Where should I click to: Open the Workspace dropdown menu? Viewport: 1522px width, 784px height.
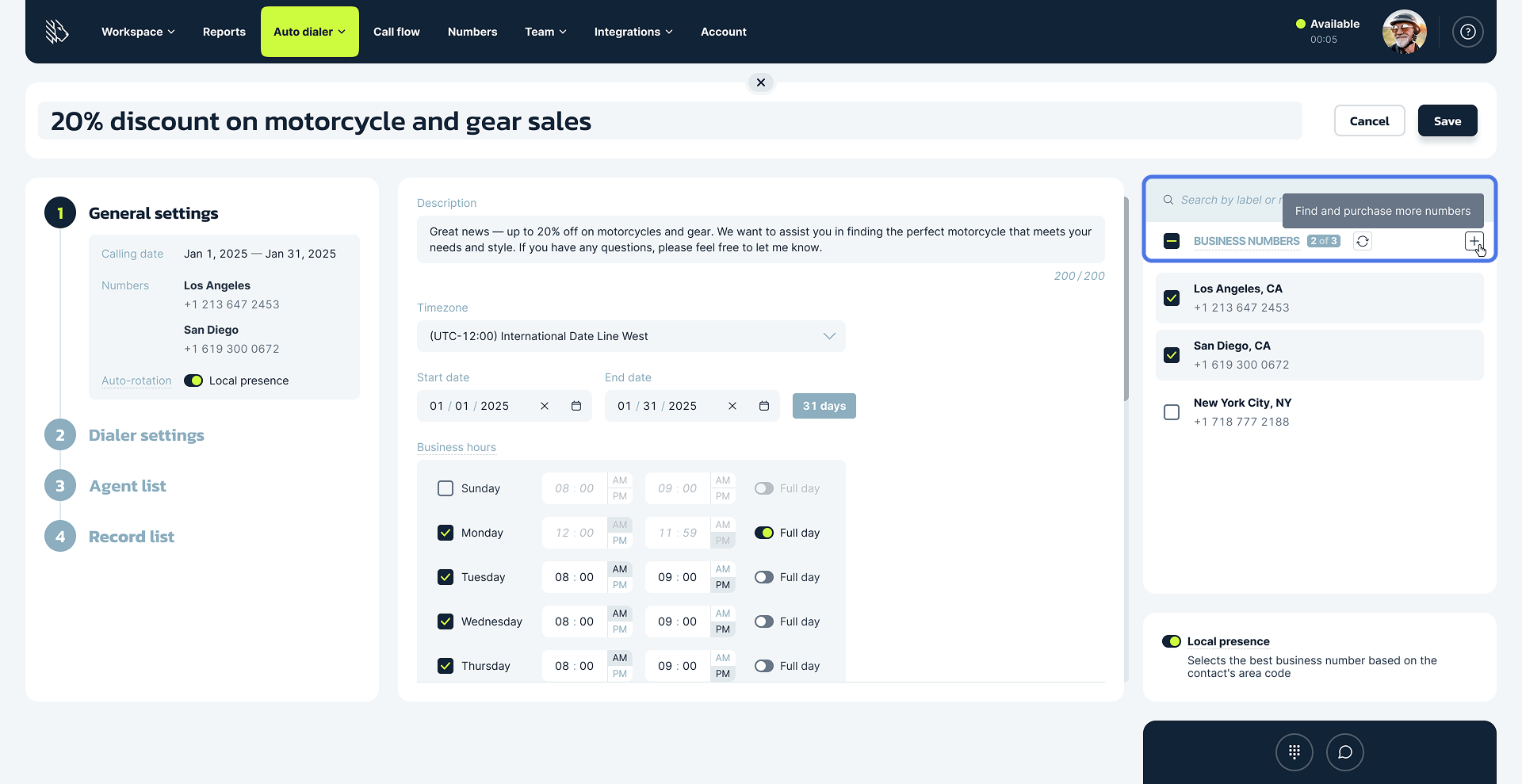pos(138,32)
